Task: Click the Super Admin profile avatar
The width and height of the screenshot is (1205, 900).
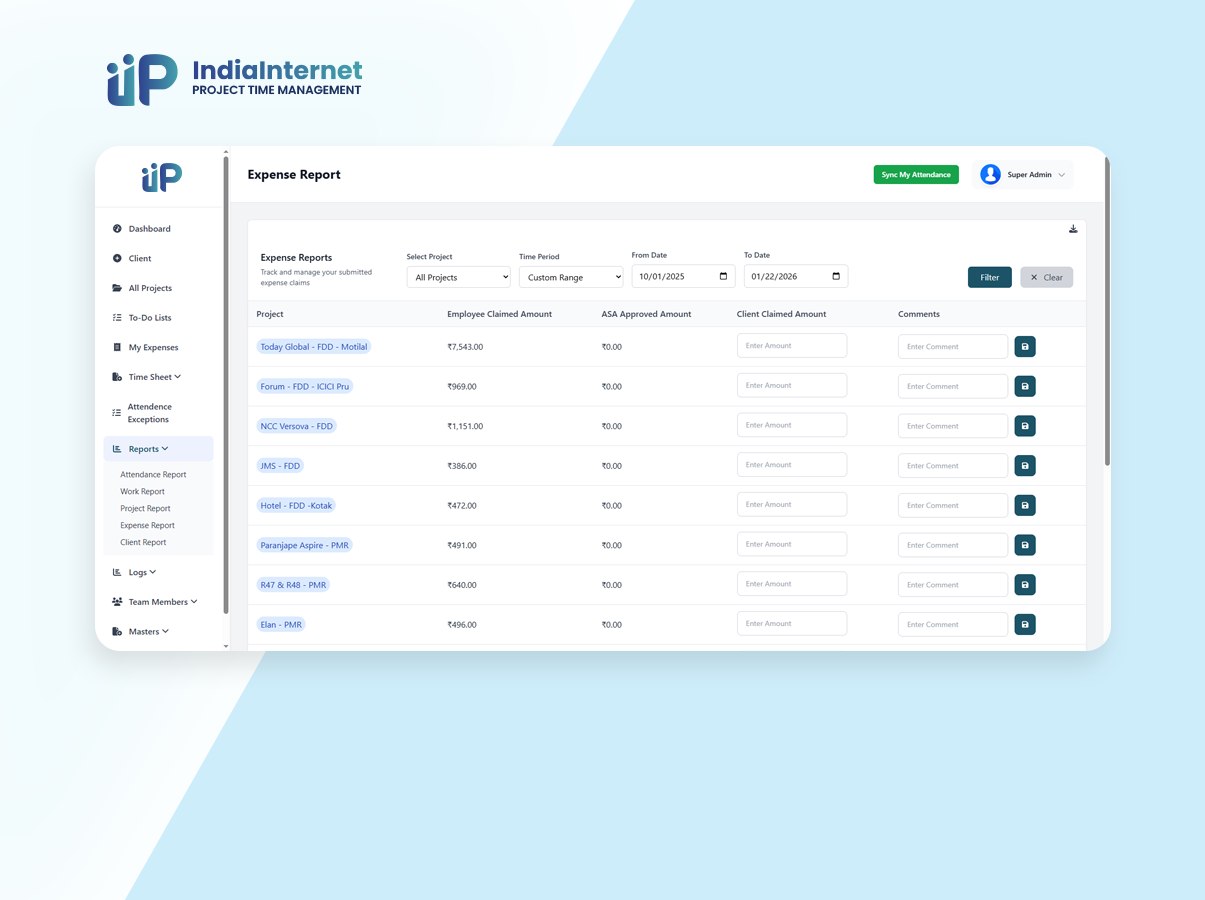Action: (x=990, y=175)
